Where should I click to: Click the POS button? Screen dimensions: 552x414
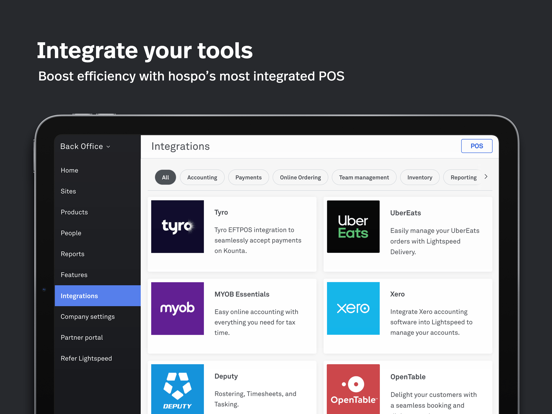point(477,146)
